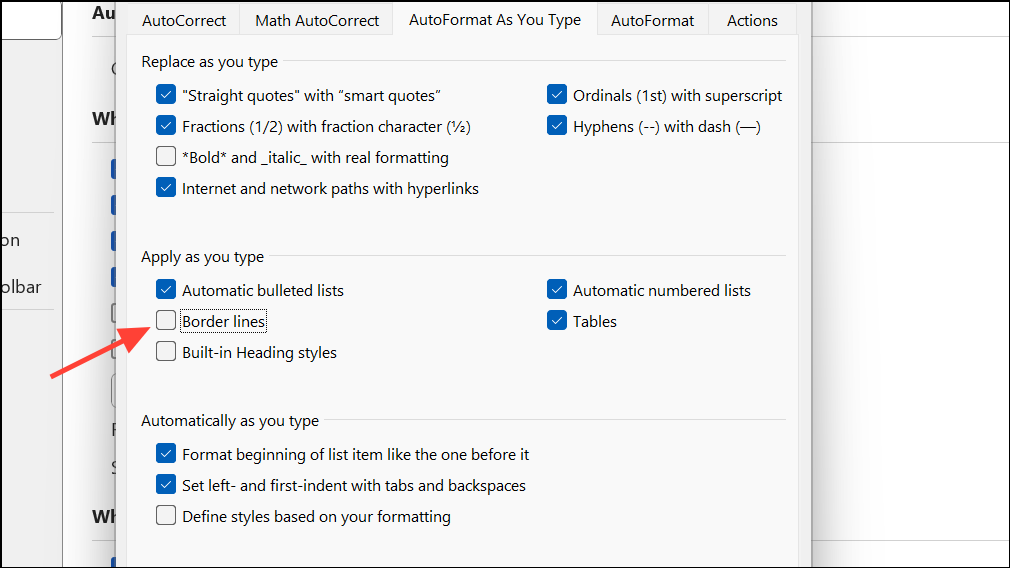Open the Math AutoCorrect tab
This screenshot has height=568, width=1010.
pyautogui.click(x=317, y=20)
